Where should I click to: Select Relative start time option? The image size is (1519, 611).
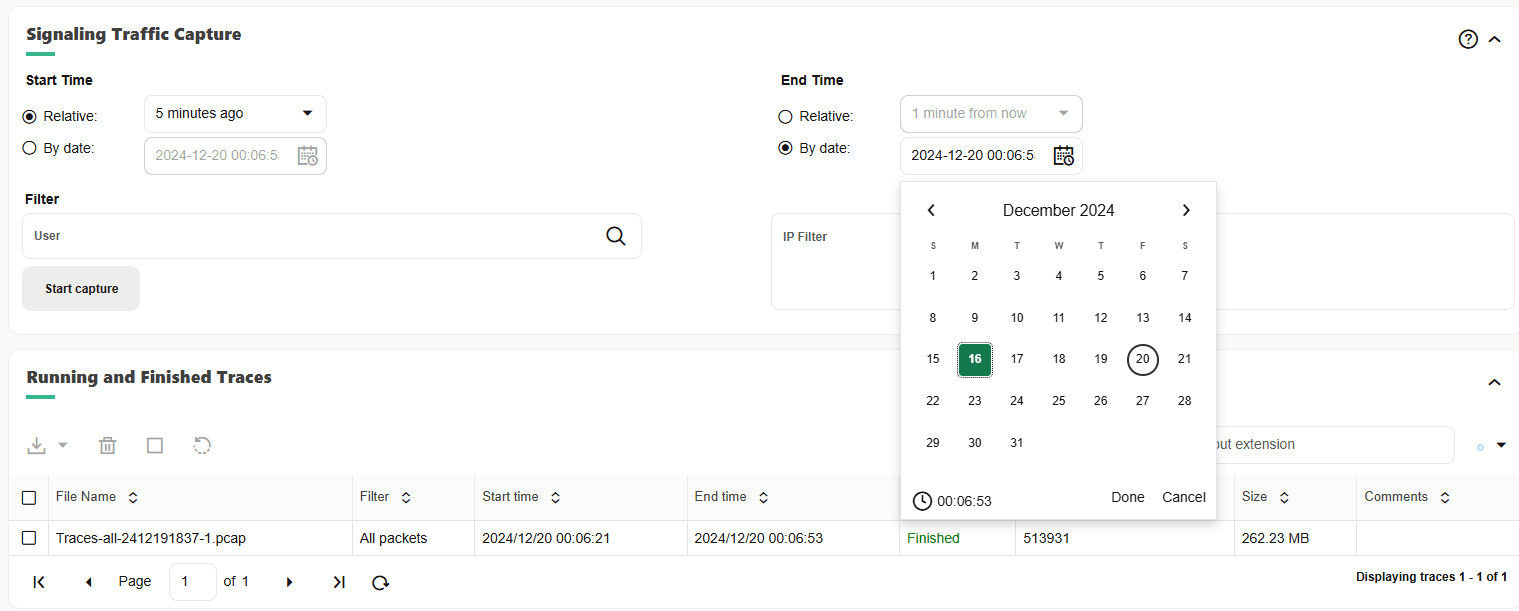(28, 116)
